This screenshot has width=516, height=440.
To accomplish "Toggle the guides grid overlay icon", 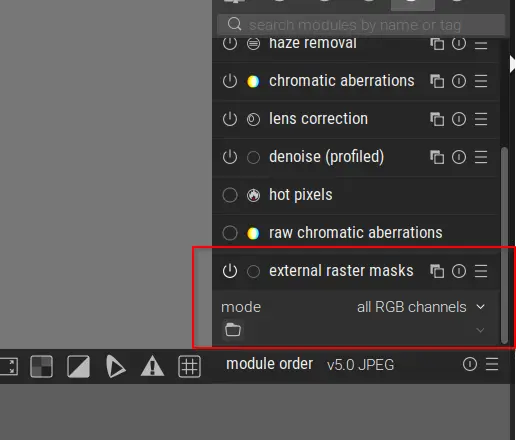I will click(189, 366).
